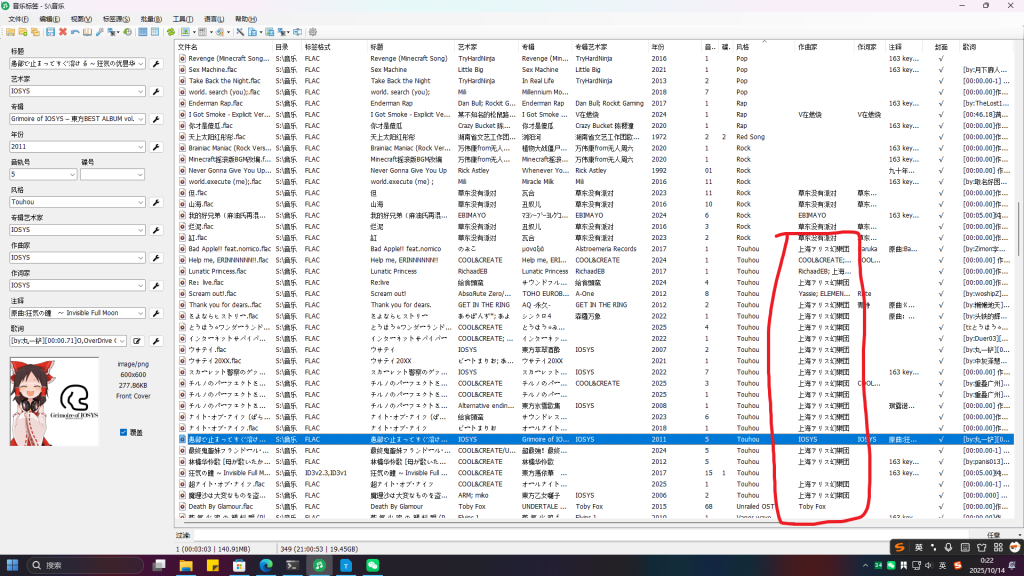Click the save tags disk icon in toolbar

tap(50, 32)
